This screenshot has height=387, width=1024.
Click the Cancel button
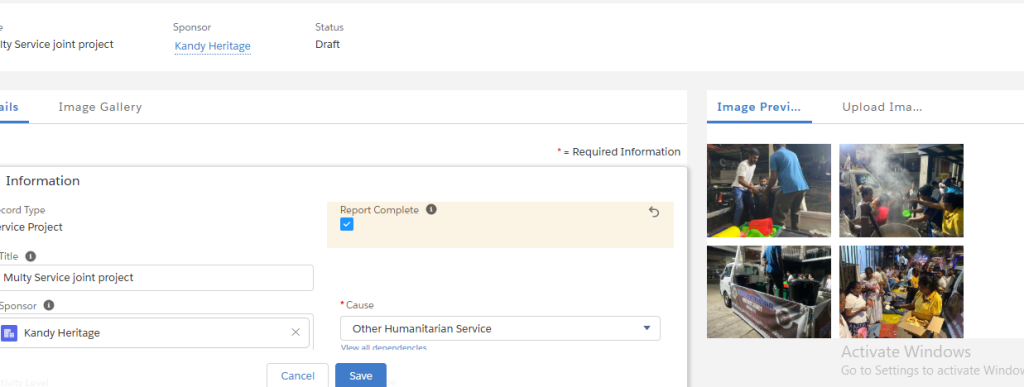point(297,376)
